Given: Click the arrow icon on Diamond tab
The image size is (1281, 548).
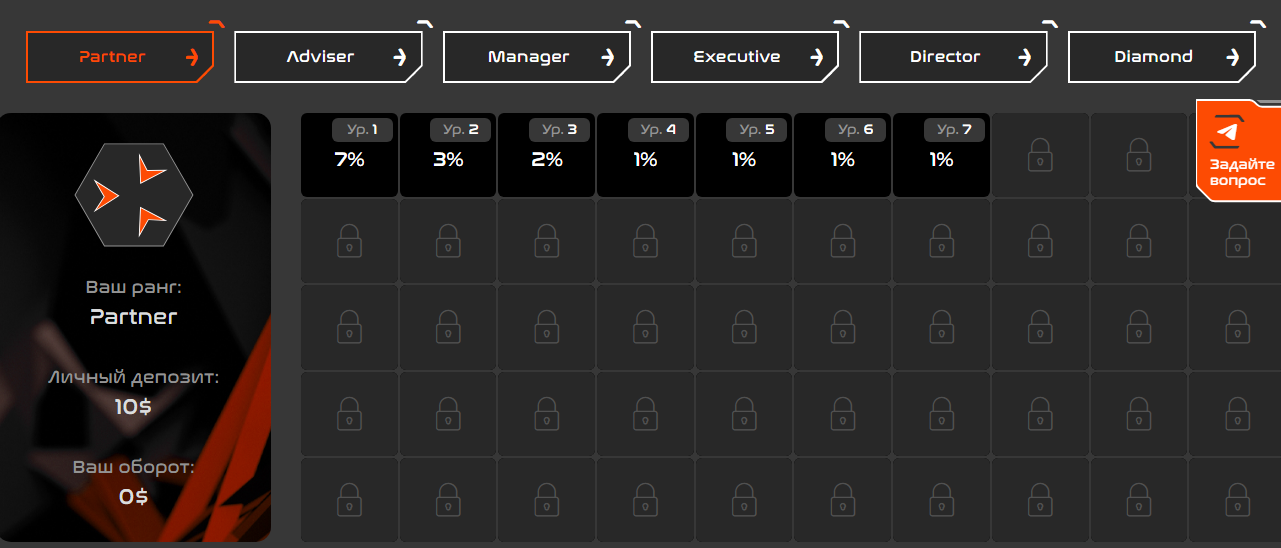Looking at the screenshot, I should point(1234,57).
